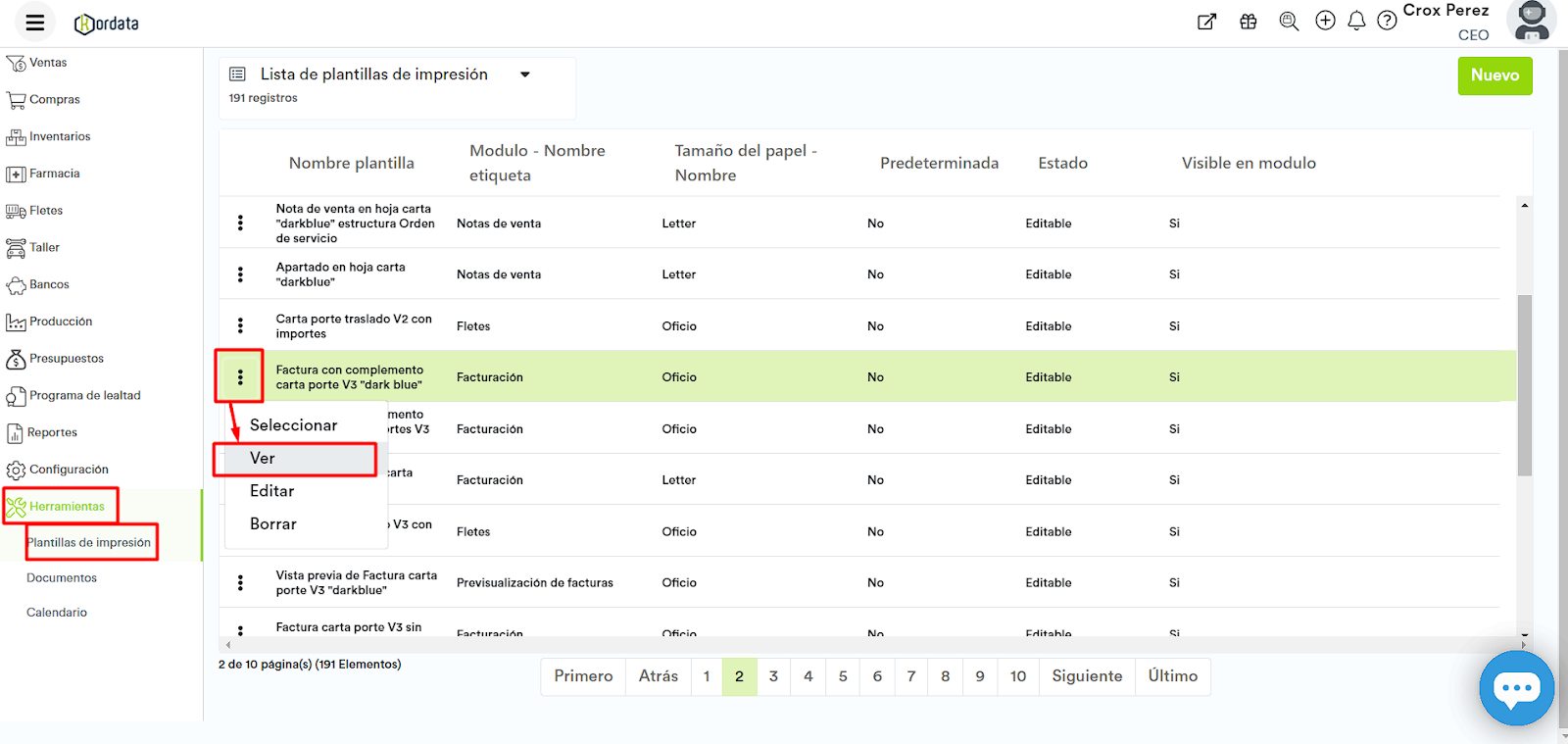This screenshot has height=744, width=1568.
Task: Open the Inventarios sidebar module
Action: pos(59,137)
